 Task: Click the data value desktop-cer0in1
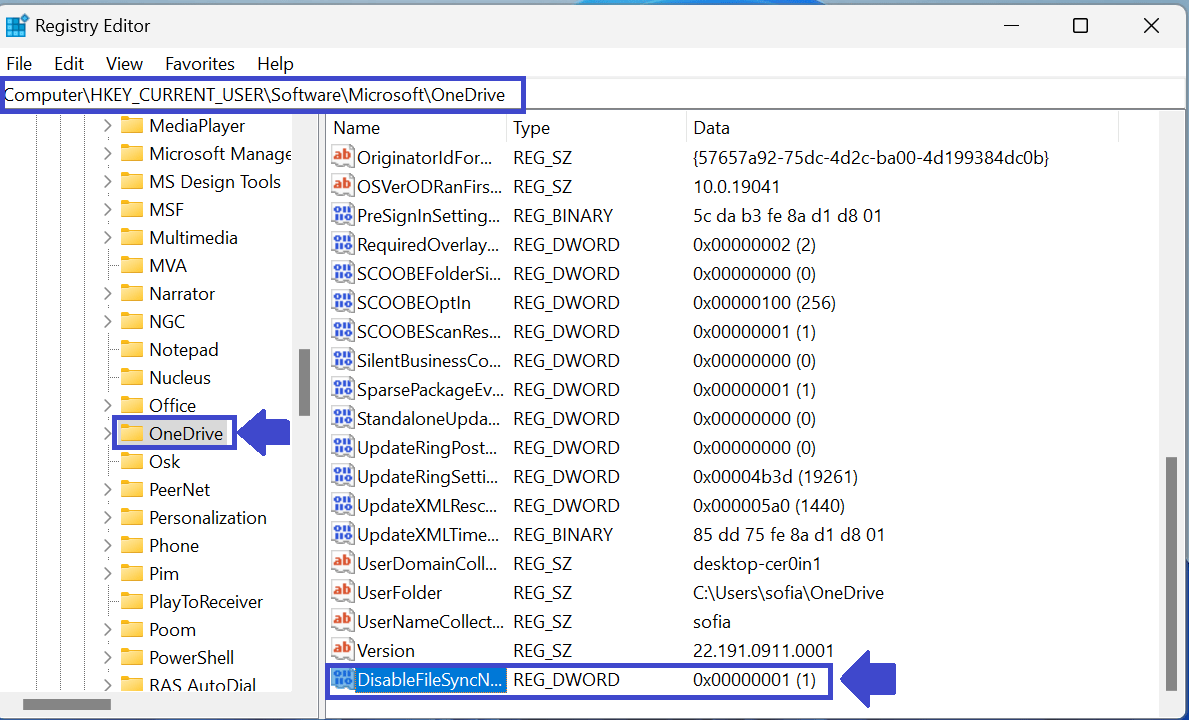(x=757, y=564)
